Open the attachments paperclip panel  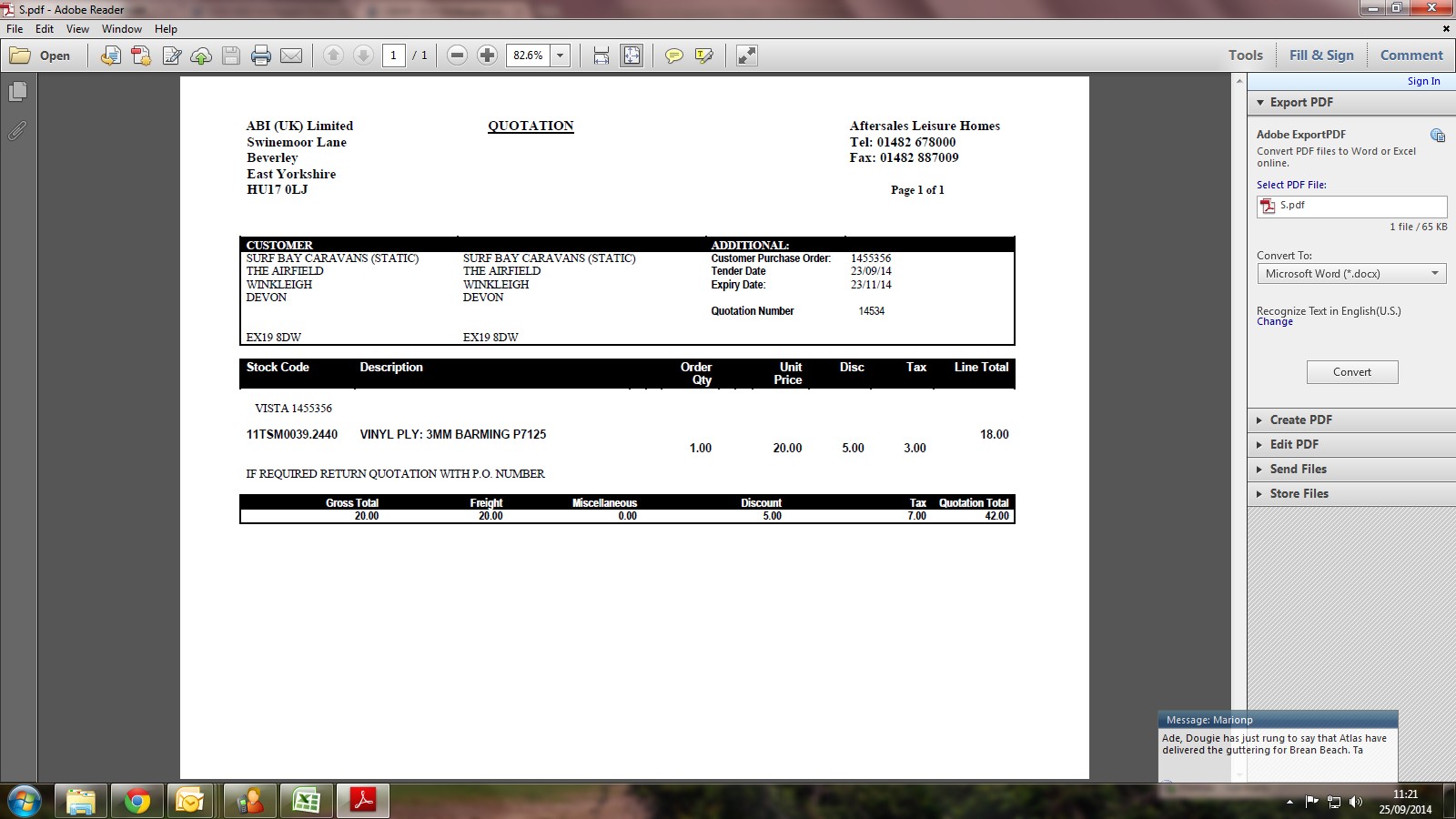tap(17, 131)
